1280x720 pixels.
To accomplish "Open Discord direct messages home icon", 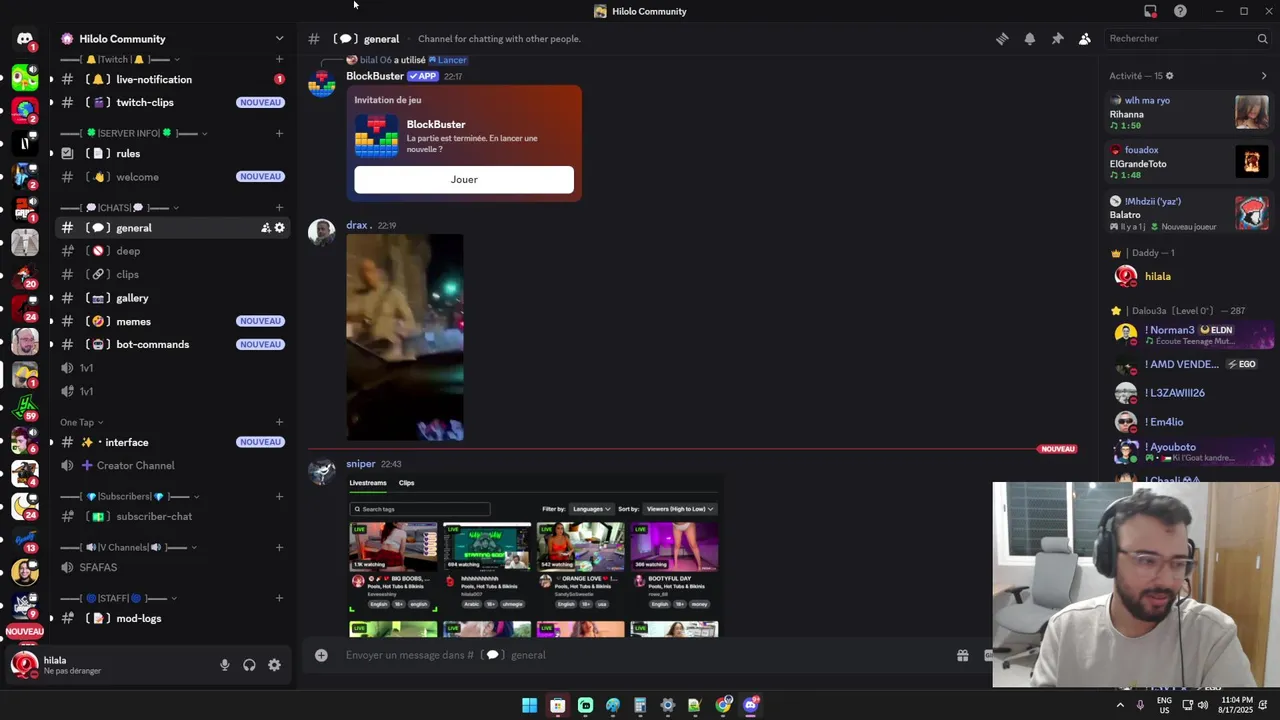I will [x=25, y=39].
